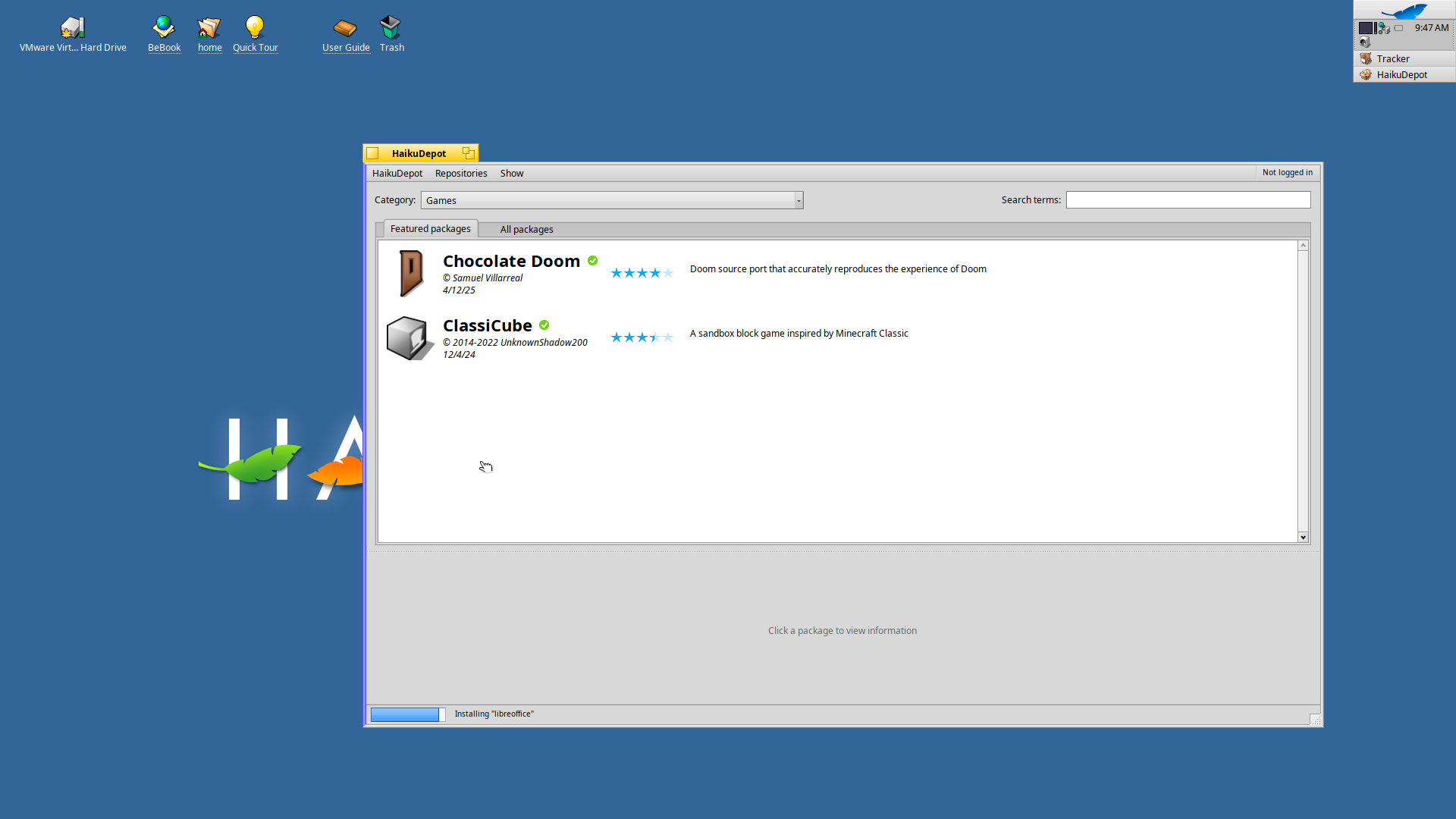
Task: Open the Show menu
Action: click(x=512, y=174)
